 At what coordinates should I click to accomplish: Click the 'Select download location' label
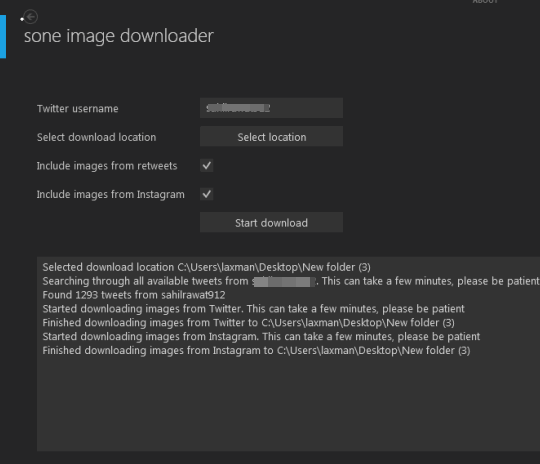pyautogui.click(x=96, y=137)
